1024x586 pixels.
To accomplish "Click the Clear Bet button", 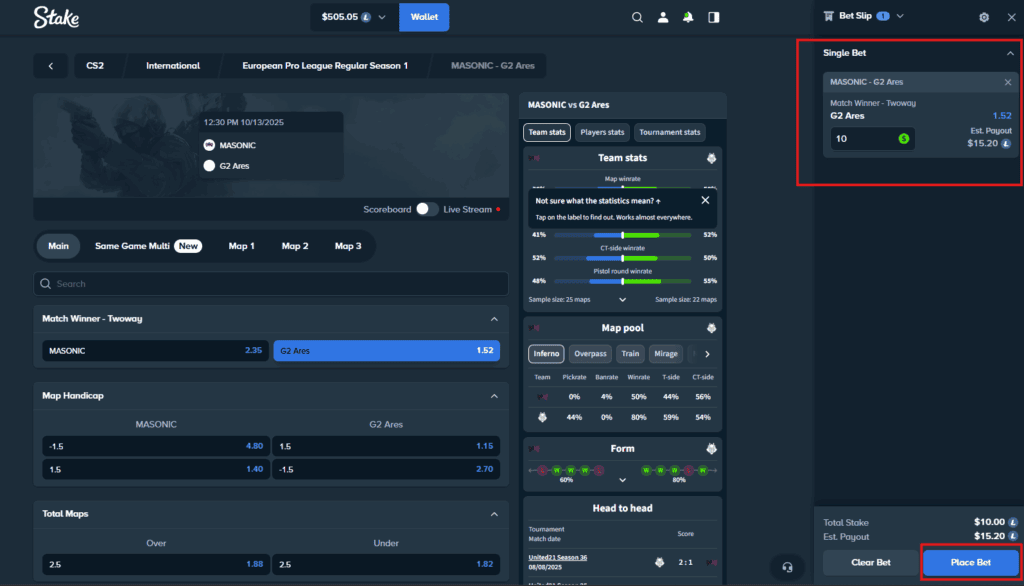I will pos(868,562).
